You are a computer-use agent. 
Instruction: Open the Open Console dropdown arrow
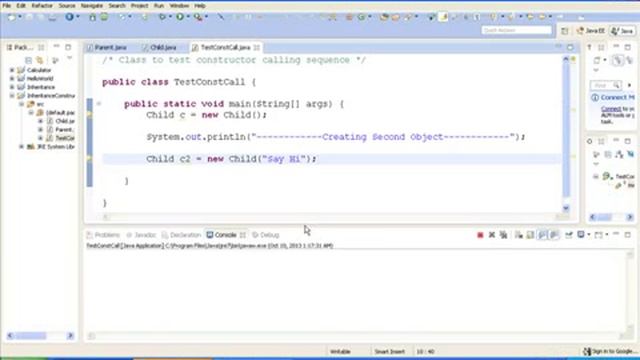click(x=607, y=235)
